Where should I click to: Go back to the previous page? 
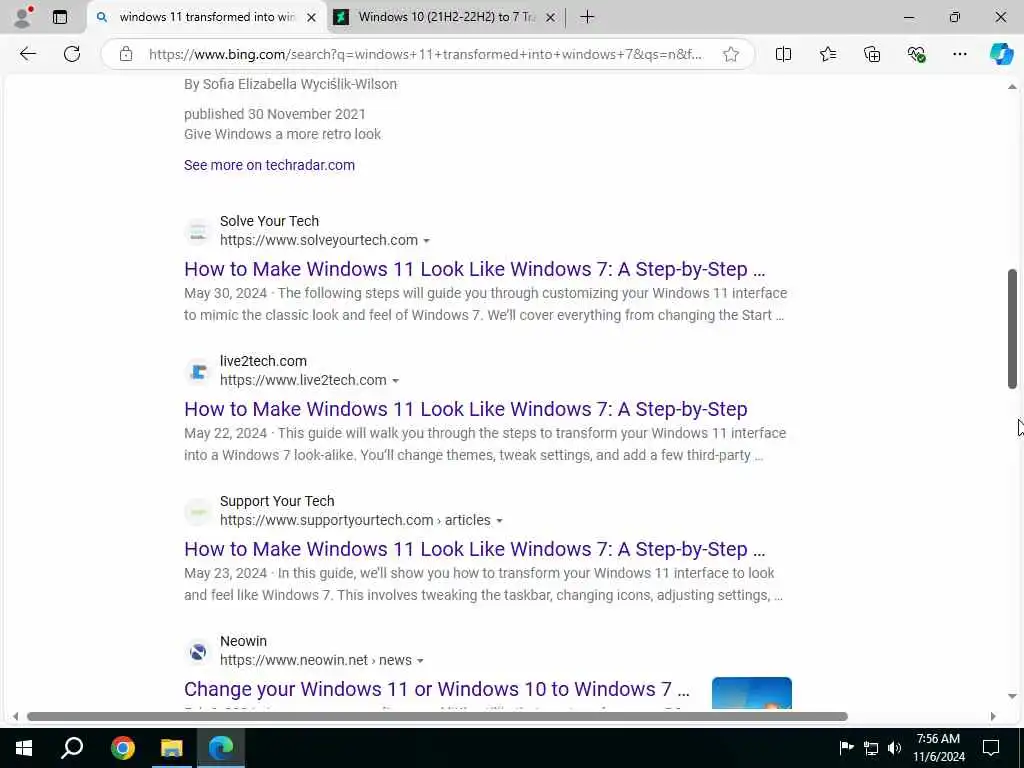coord(28,54)
